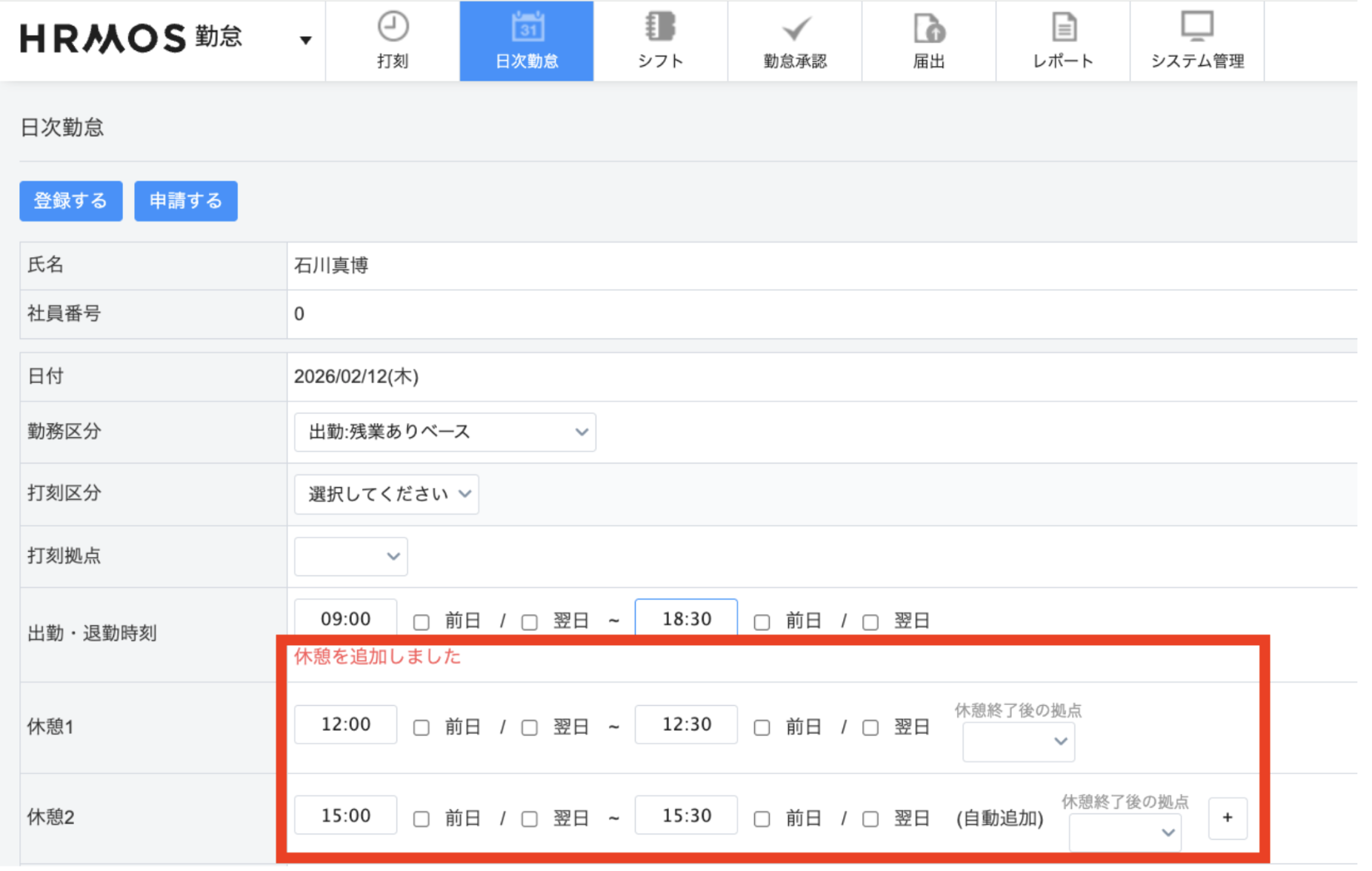Open 休憩1 休憩終了後の拠点 dropdown
The image size is (1372, 871).
1018,741
